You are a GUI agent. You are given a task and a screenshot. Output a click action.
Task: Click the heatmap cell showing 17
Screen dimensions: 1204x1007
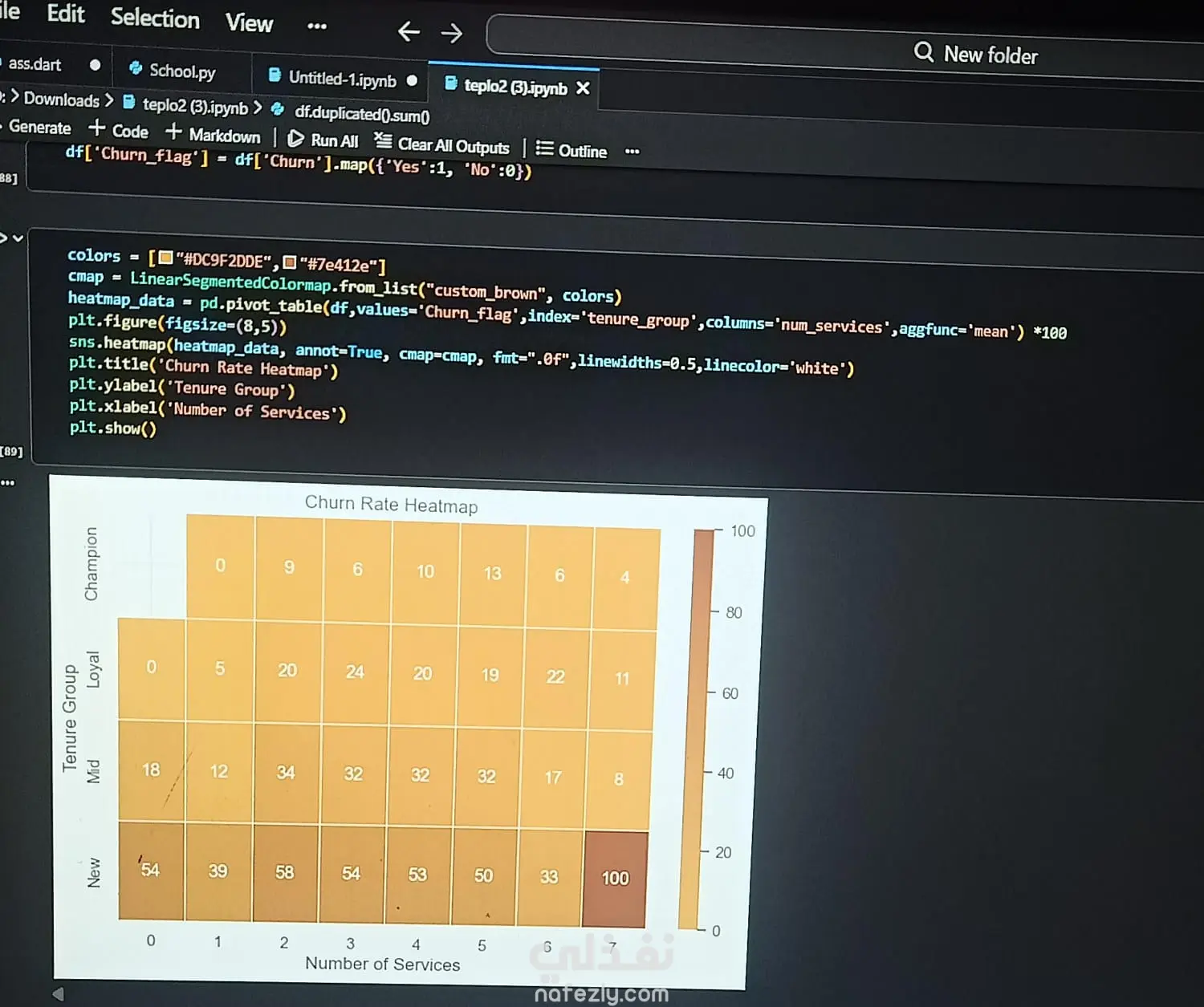[553, 778]
